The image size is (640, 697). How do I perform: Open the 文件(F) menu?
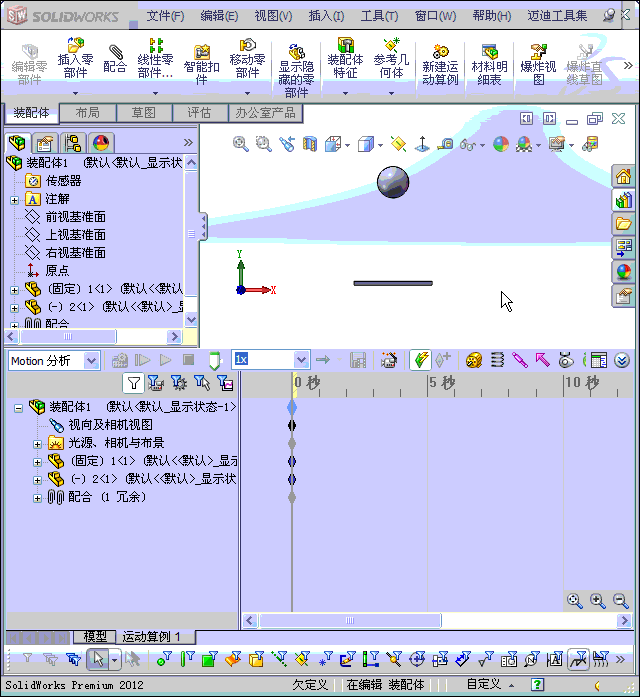[165, 16]
